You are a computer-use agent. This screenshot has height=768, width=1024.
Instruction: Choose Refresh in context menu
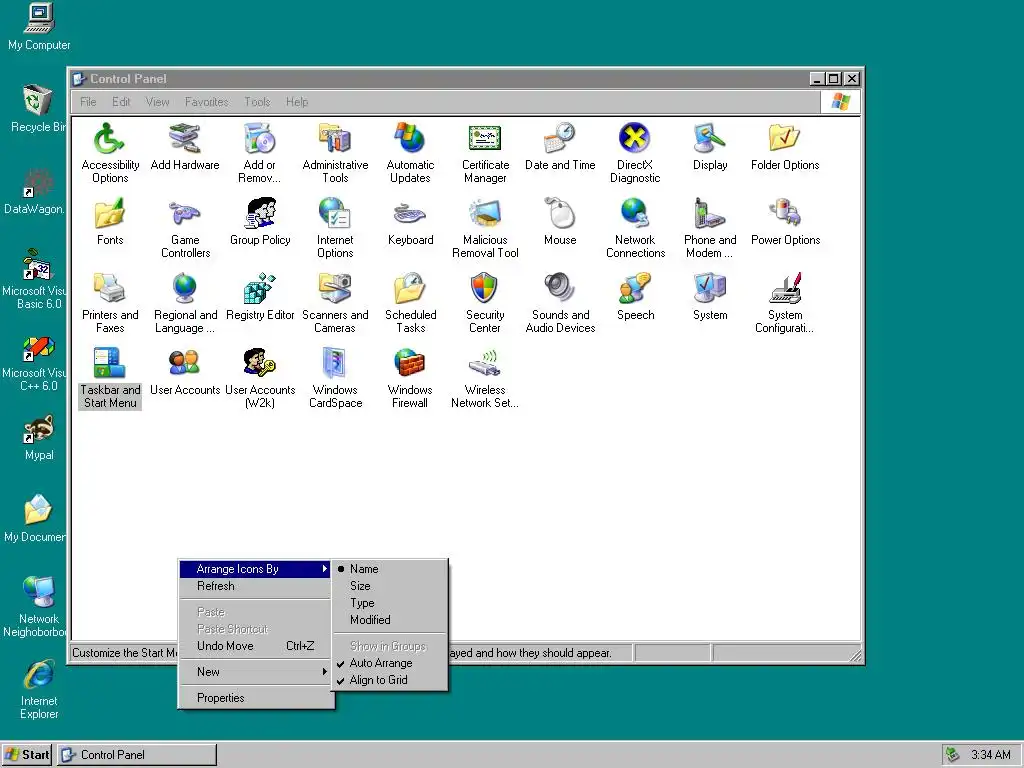(x=255, y=586)
